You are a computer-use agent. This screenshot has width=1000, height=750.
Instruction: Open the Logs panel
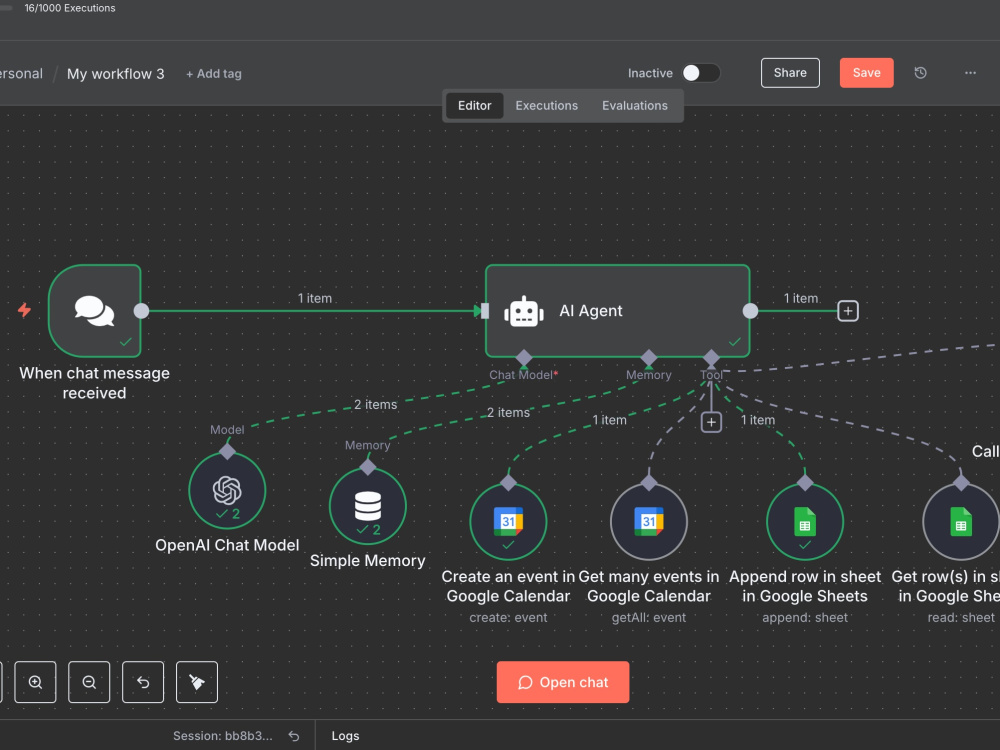(345, 736)
